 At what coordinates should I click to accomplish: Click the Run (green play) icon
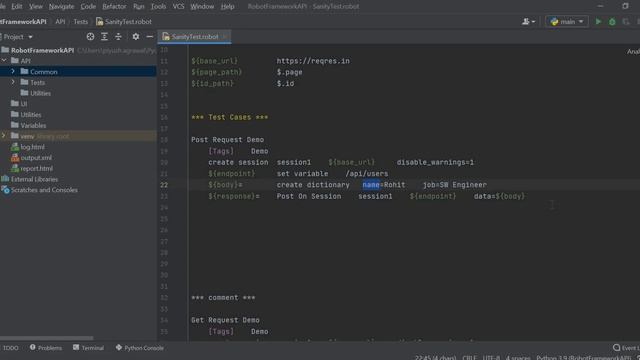598,22
